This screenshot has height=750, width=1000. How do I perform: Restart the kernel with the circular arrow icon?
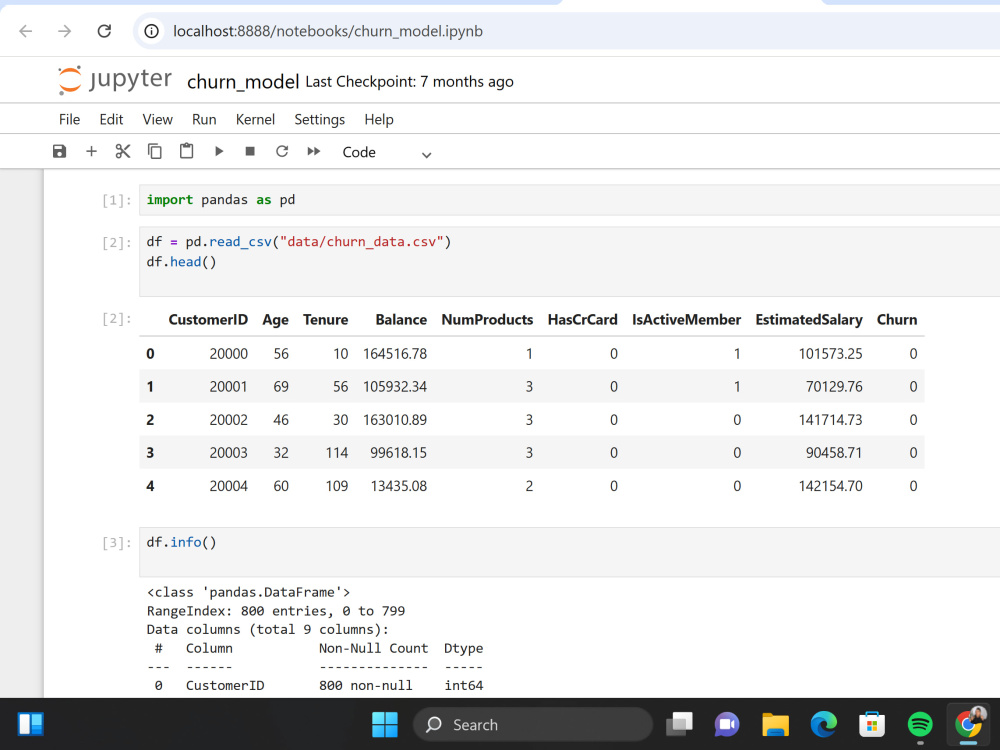(x=282, y=151)
